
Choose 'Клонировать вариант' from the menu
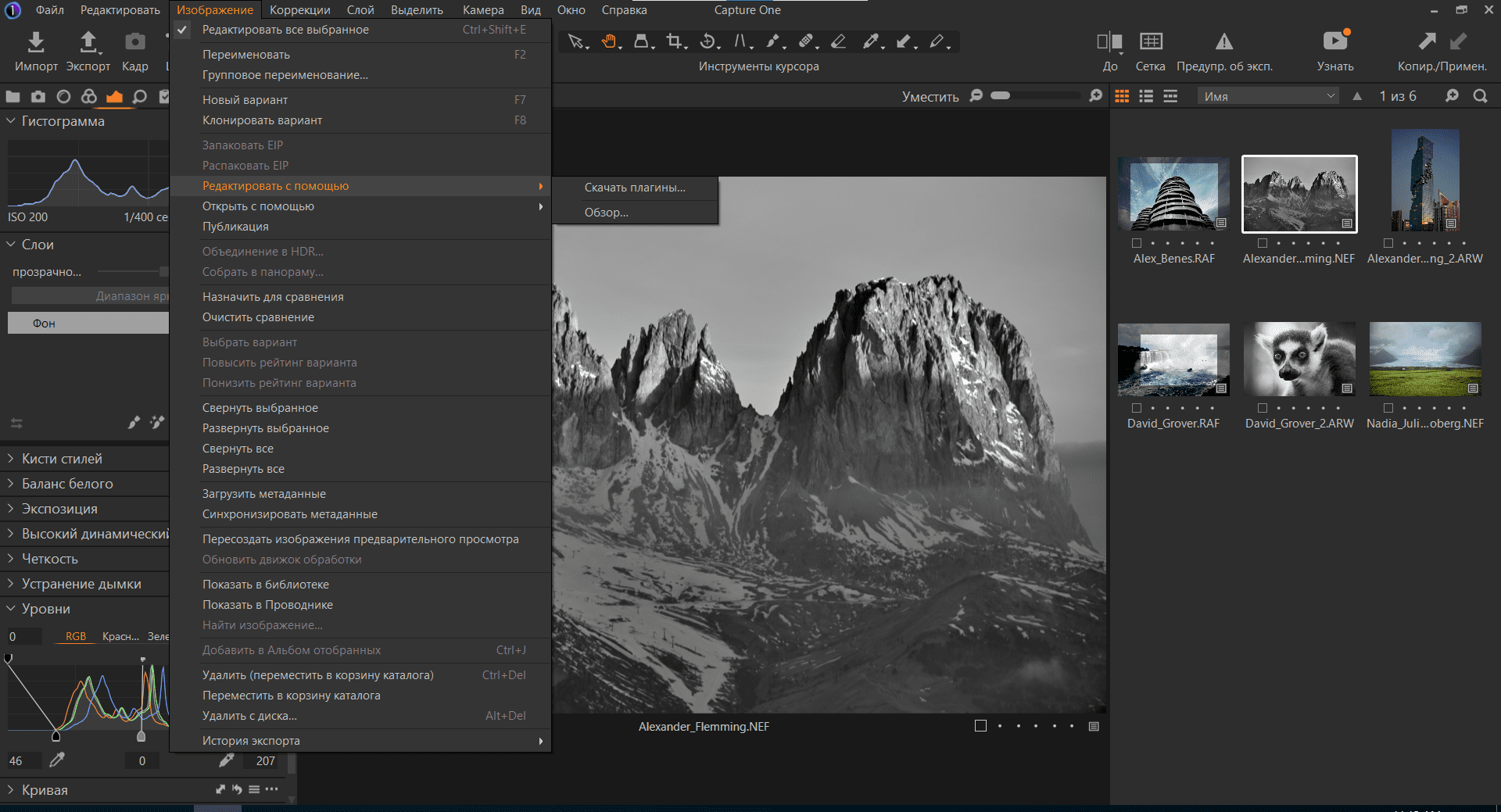point(262,120)
